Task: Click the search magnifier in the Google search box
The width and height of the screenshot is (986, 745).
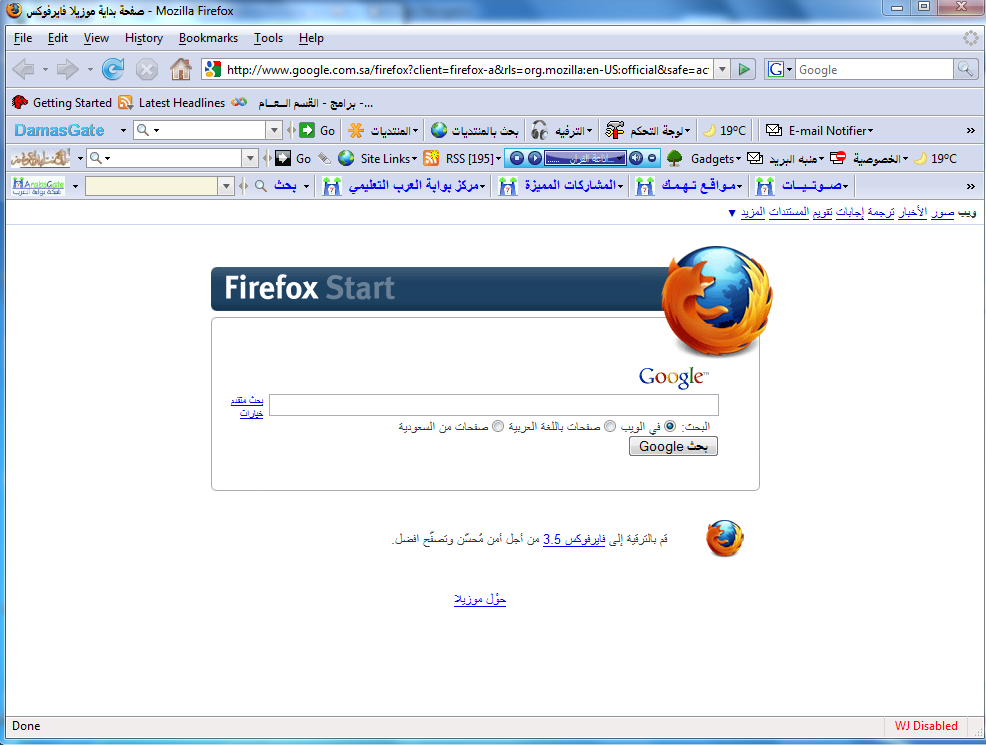Action: tap(965, 69)
